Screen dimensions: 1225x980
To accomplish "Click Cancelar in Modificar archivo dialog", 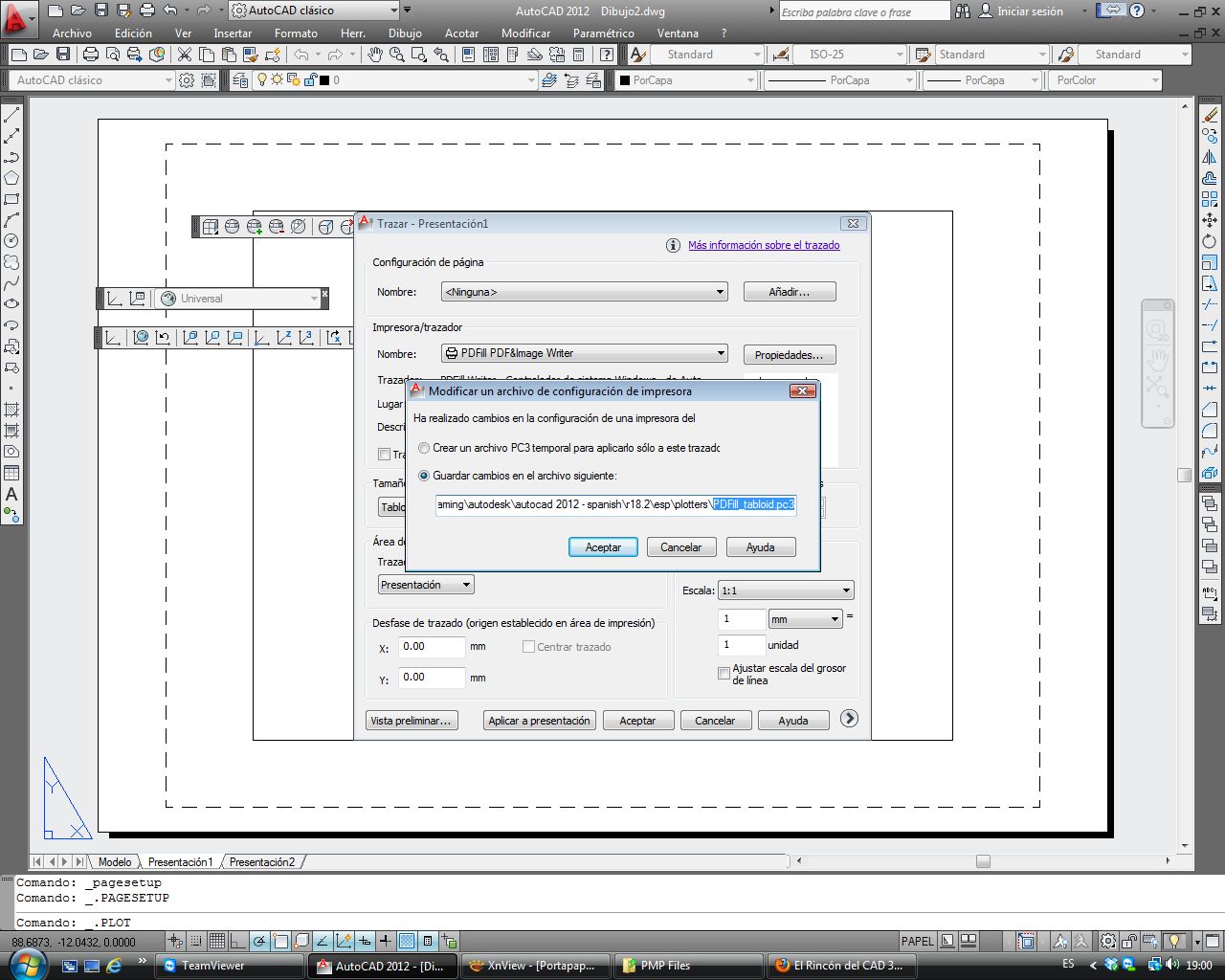I will click(681, 547).
